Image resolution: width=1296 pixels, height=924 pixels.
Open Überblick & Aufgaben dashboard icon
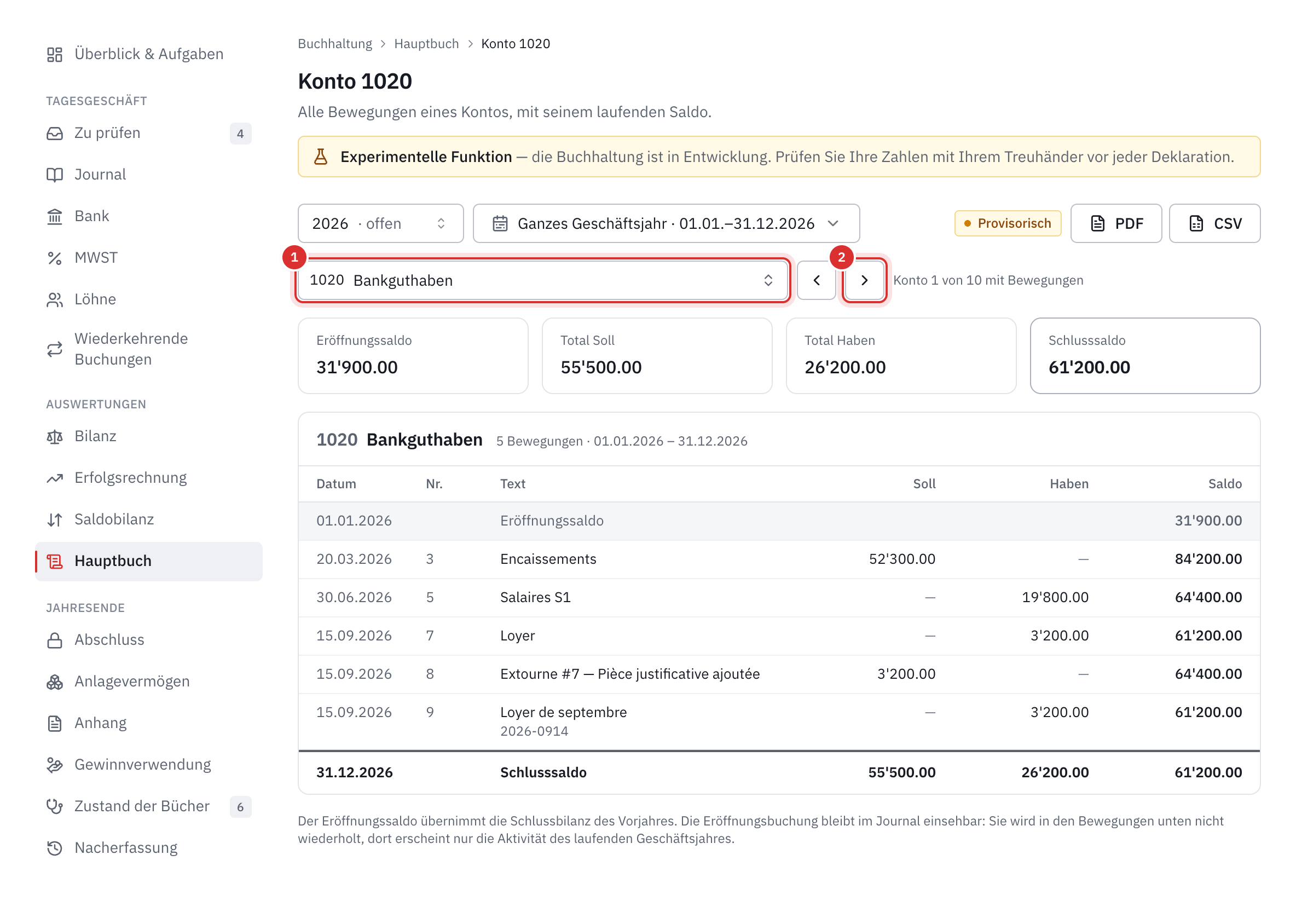tap(55, 54)
